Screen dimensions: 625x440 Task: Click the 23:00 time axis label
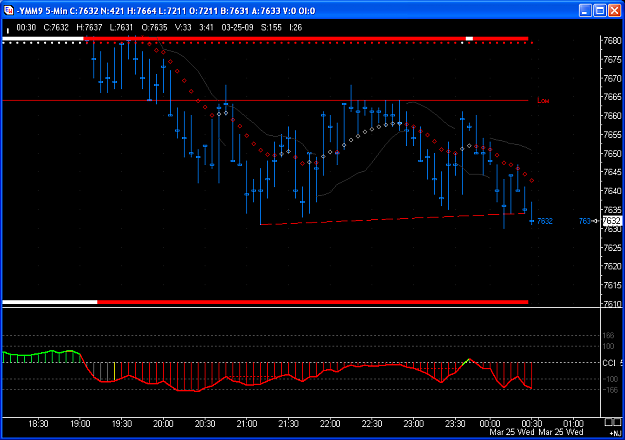(413, 424)
